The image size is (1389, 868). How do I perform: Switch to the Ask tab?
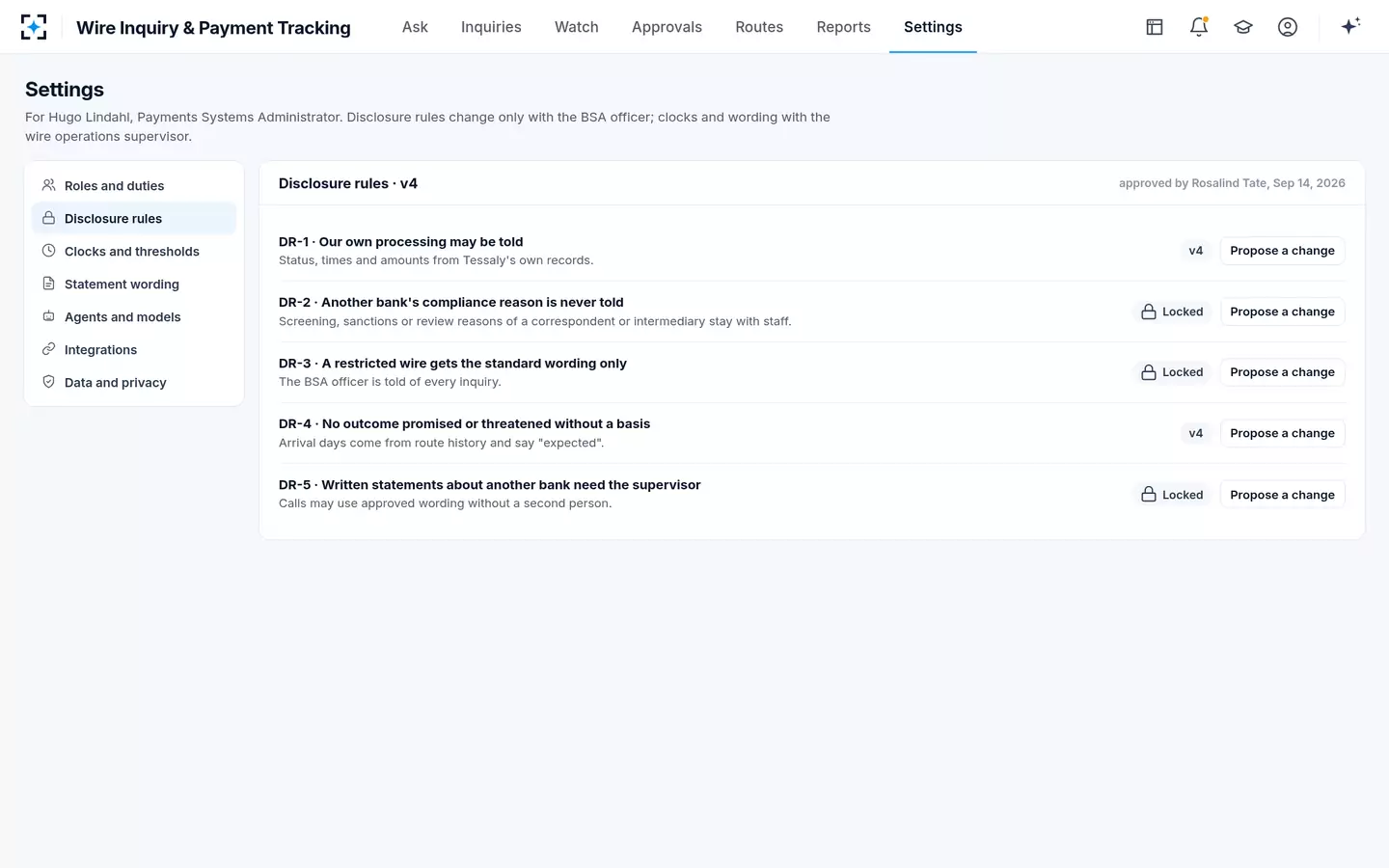coord(415,27)
